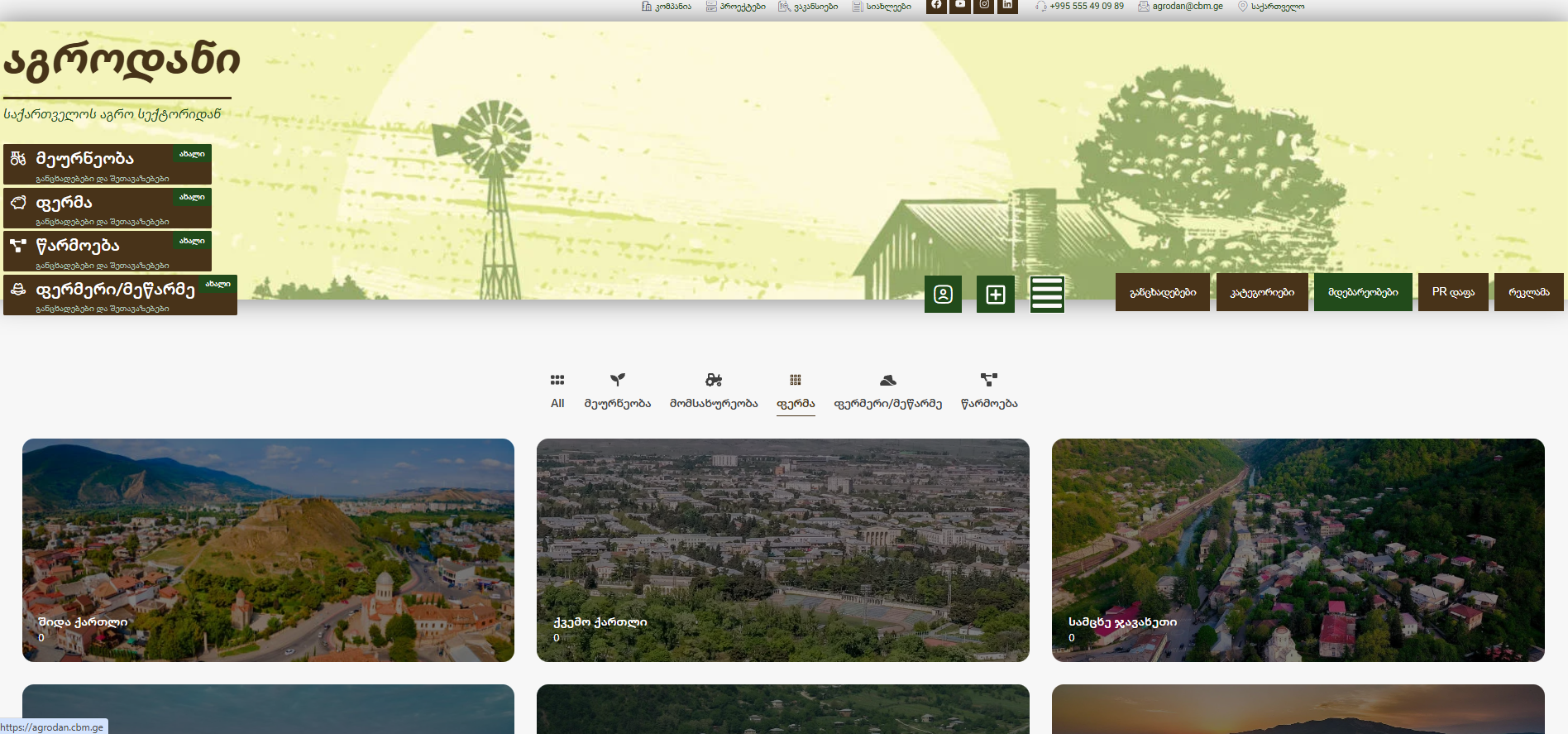The image size is (1568, 734).
Task: Select the All category filter
Action: point(557,391)
